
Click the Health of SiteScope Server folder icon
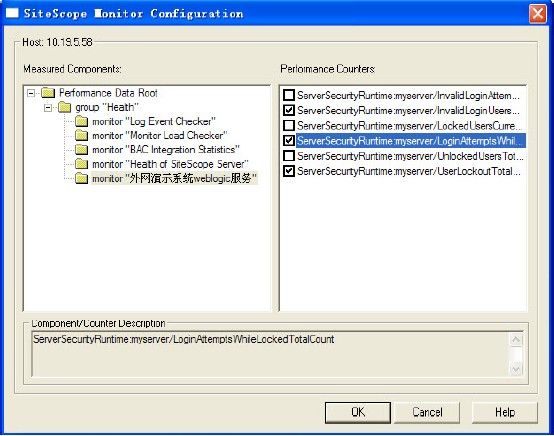click(81, 164)
